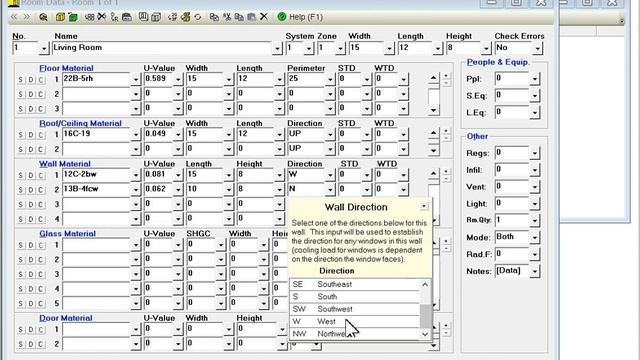This screenshot has height=360, width=640.
Task: Click S button for Floor Material row 1
Action: pos(20,80)
